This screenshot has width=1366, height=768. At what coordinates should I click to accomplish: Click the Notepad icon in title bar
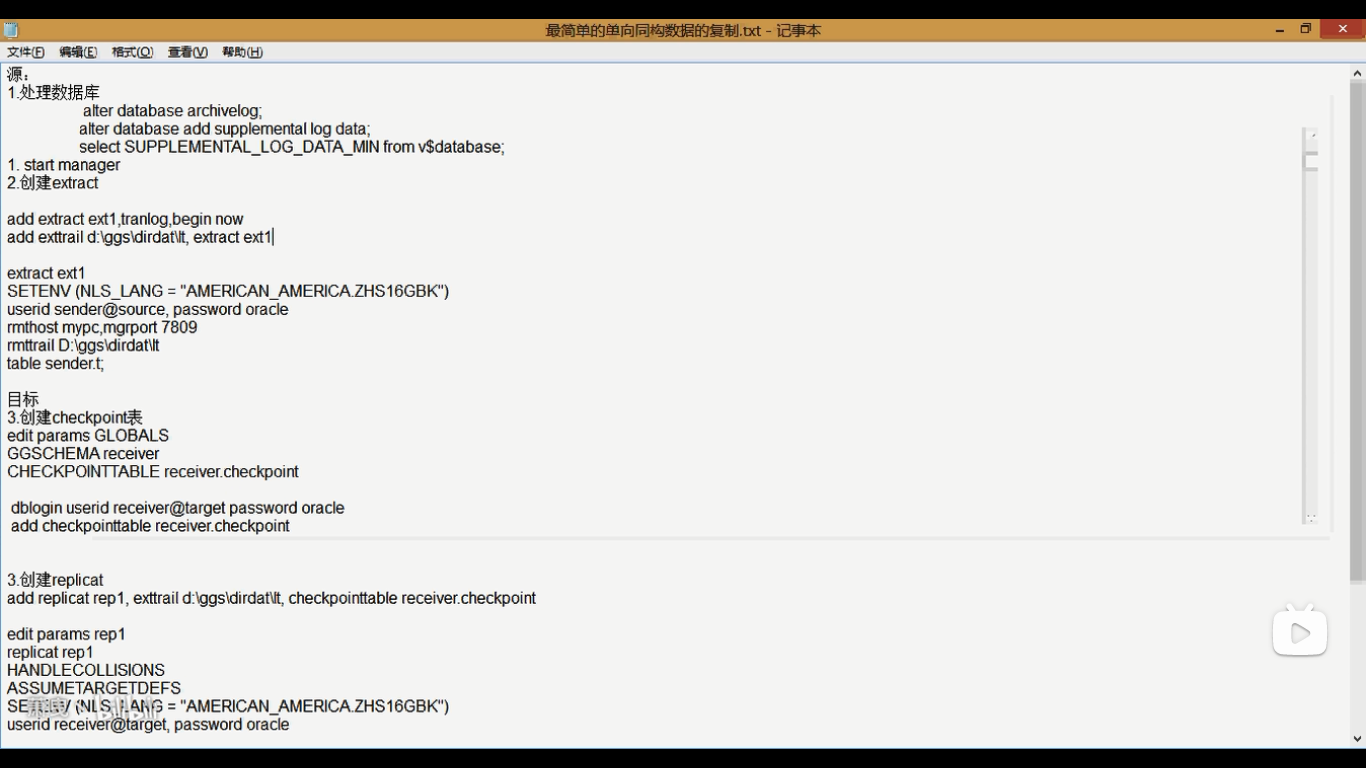(x=11, y=30)
